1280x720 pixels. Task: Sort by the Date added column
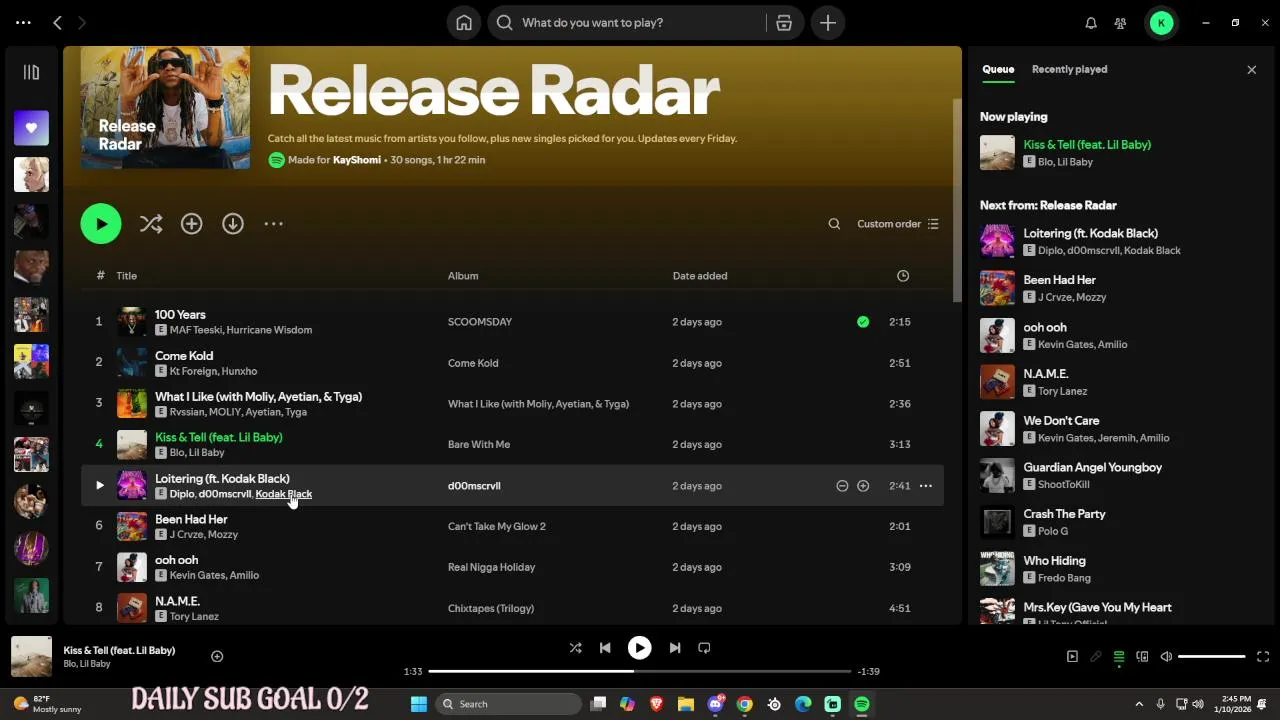pos(700,276)
